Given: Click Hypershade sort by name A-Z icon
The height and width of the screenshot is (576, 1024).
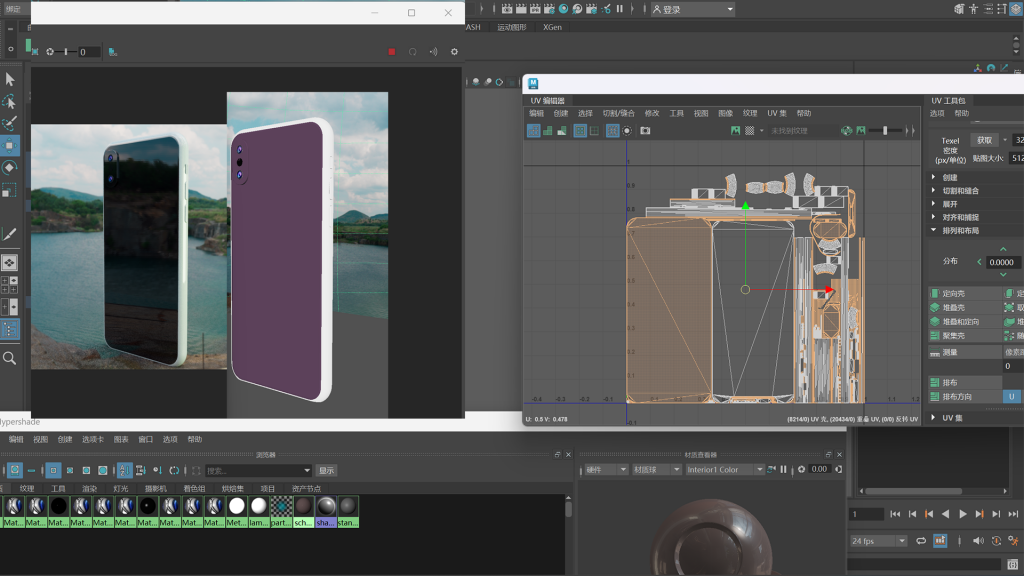Looking at the screenshot, I should click(x=124, y=470).
